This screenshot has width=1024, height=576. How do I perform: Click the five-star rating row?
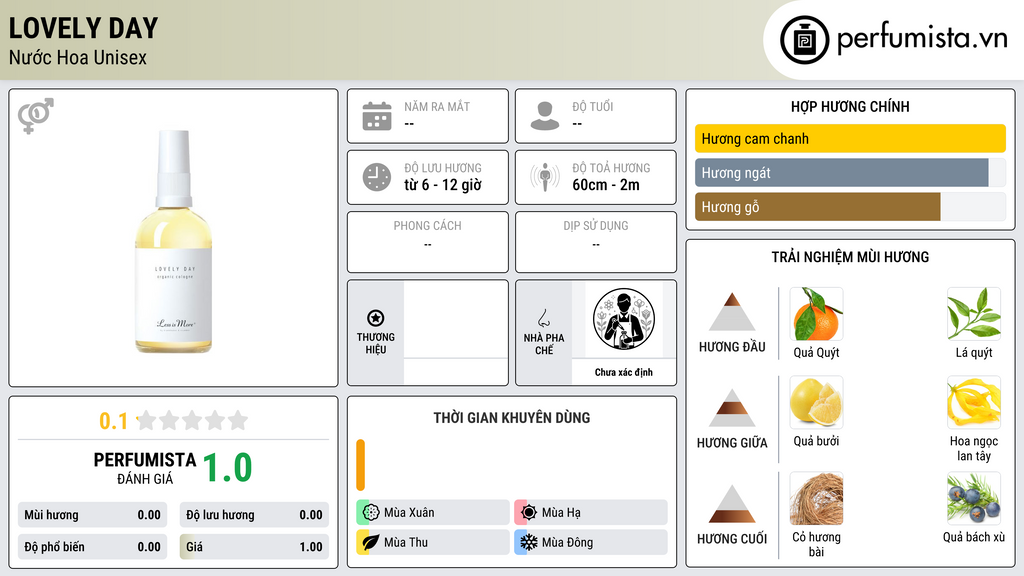pos(192,420)
